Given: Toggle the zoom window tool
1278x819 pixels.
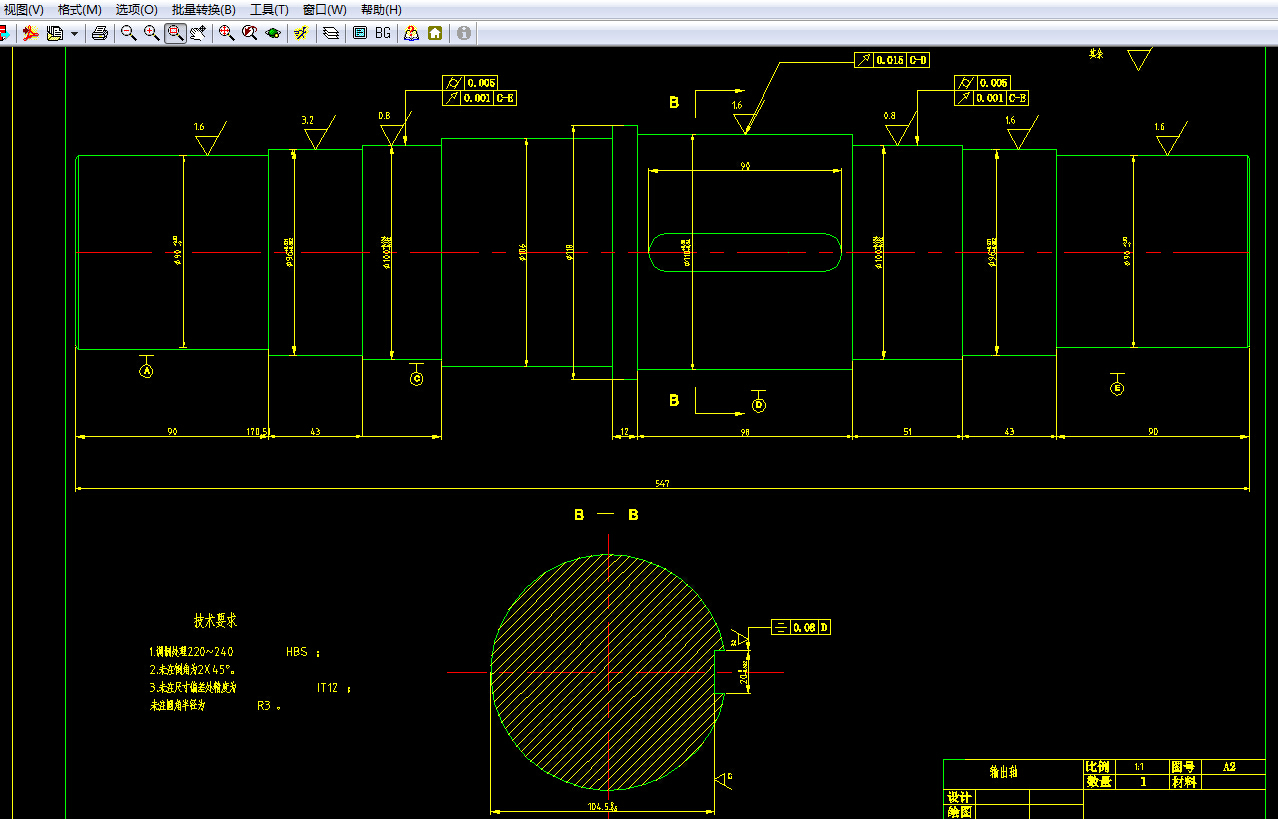Looking at the screenshot, I should click(x=175, y=33).
